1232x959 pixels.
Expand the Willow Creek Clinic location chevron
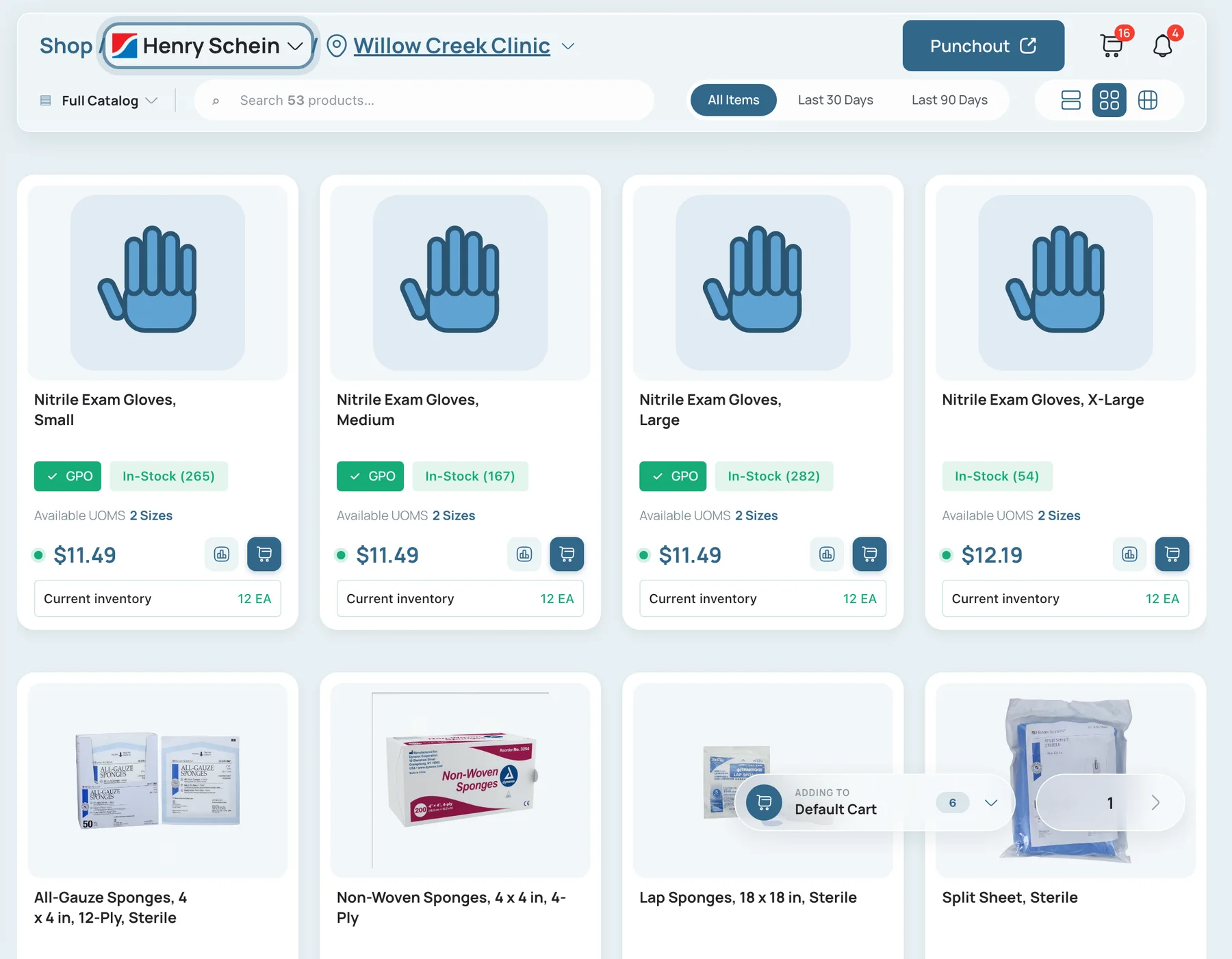tap(567, 46)
